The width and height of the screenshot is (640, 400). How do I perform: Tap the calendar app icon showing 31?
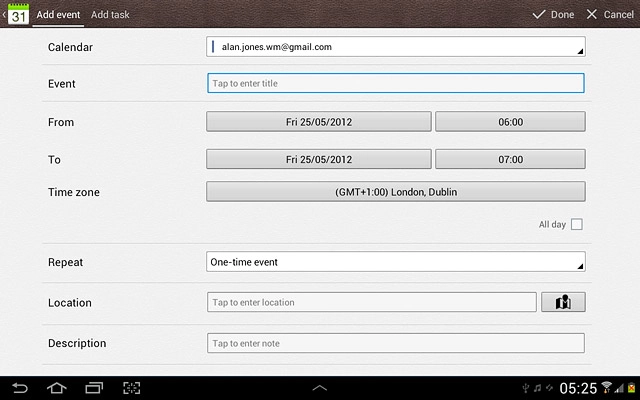tap(18, 15)
